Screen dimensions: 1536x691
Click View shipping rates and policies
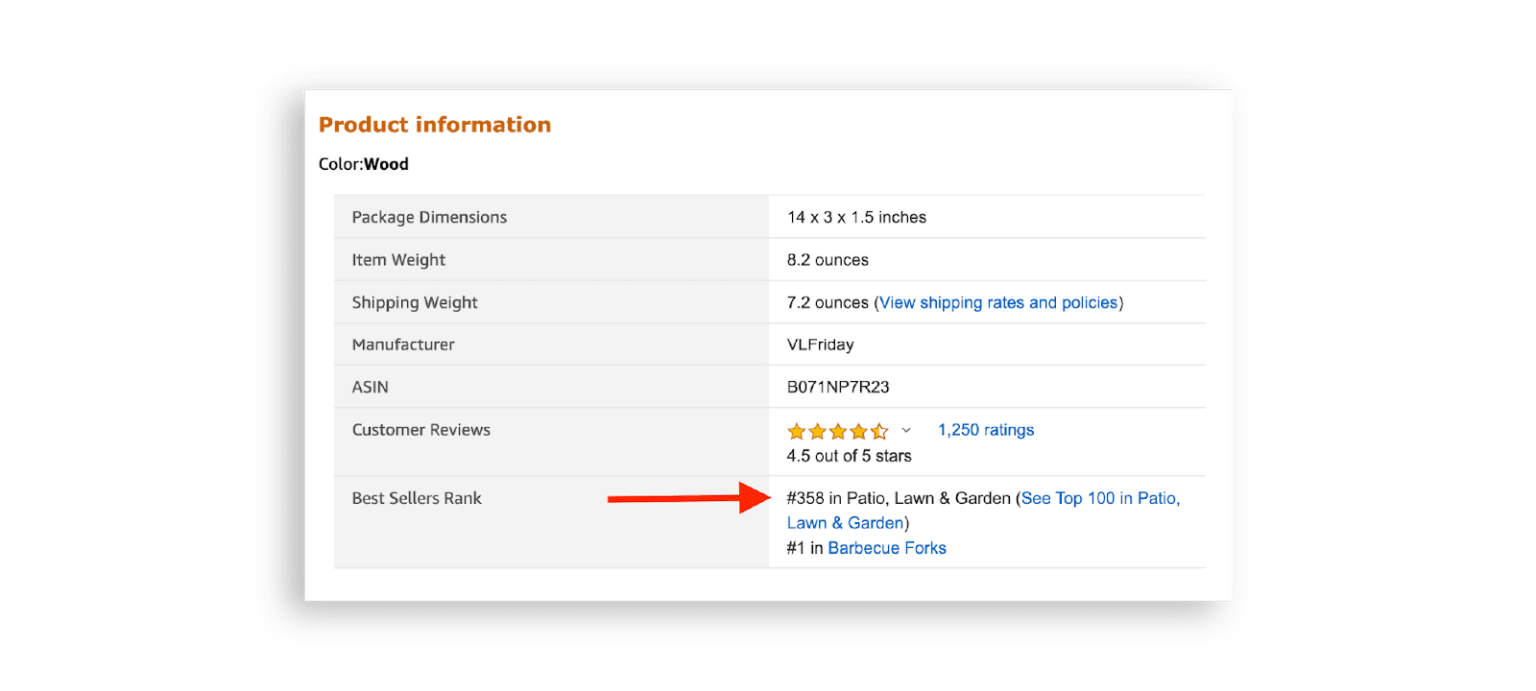(998, 302)
